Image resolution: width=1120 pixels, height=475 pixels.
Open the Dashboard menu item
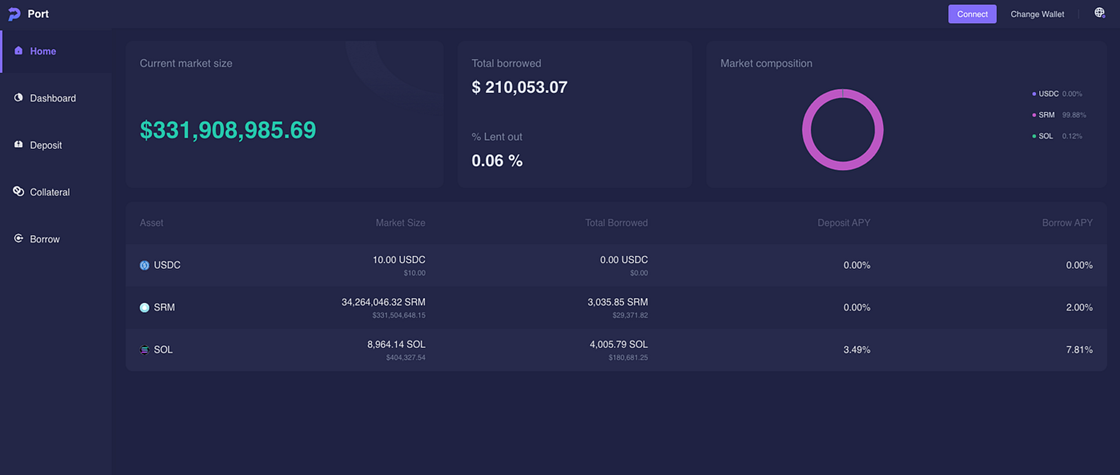[52, 98]
